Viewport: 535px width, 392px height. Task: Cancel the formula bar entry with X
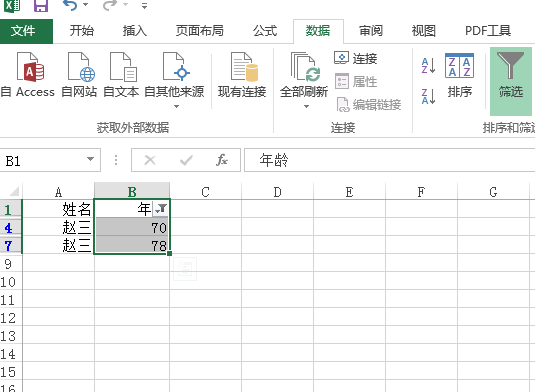tap(150, 160)
